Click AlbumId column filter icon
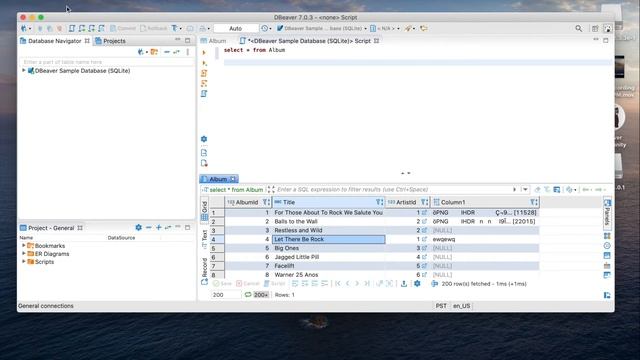640x360 pixels. 266,202
